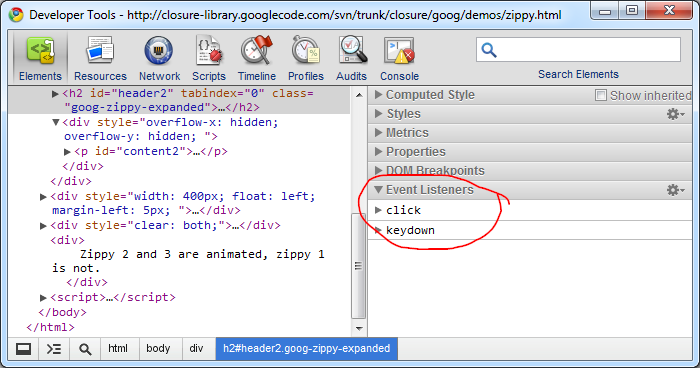Collapse the Event Listeners section
700x368 pixels.
tap(379, 190)
